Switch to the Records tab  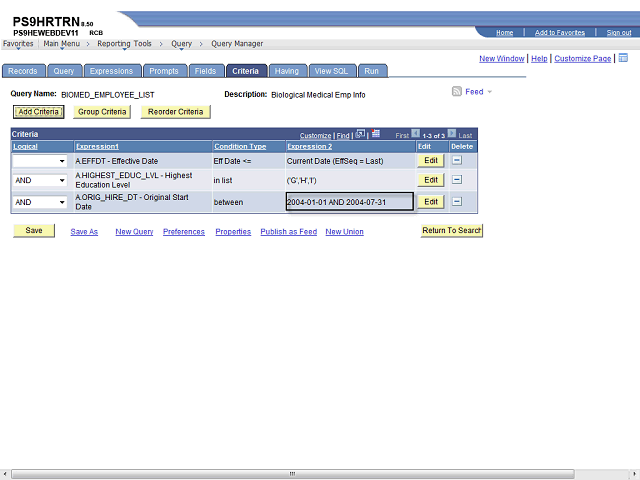pyautogui.click(x=23, y=71)
